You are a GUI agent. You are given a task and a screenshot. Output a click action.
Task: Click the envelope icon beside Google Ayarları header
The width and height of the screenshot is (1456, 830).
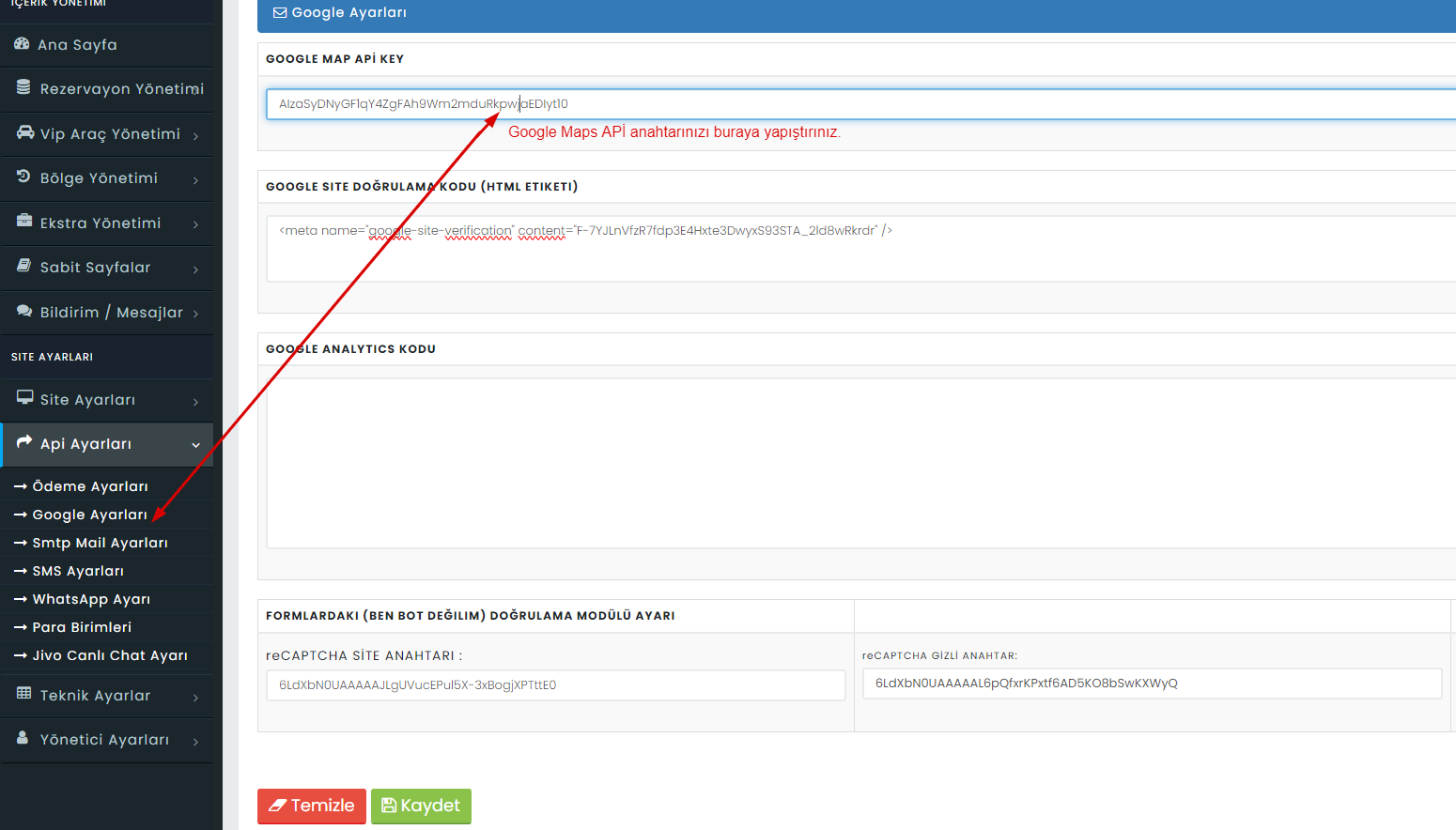point(280,13)
